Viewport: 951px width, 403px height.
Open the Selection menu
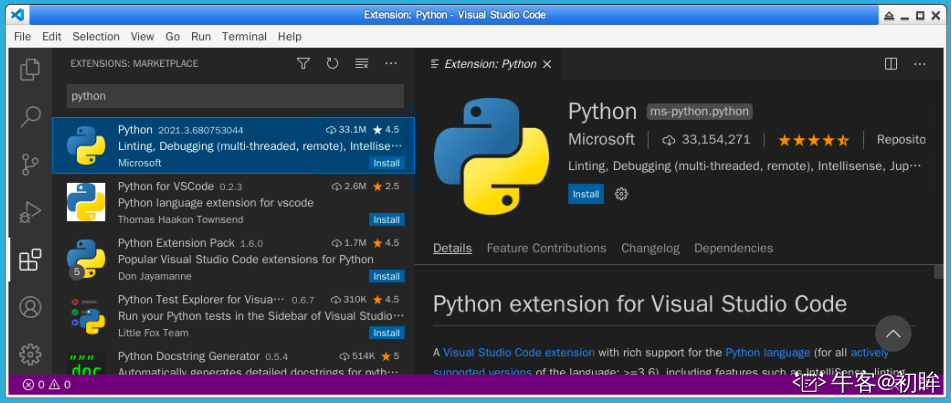click(96, 36)
